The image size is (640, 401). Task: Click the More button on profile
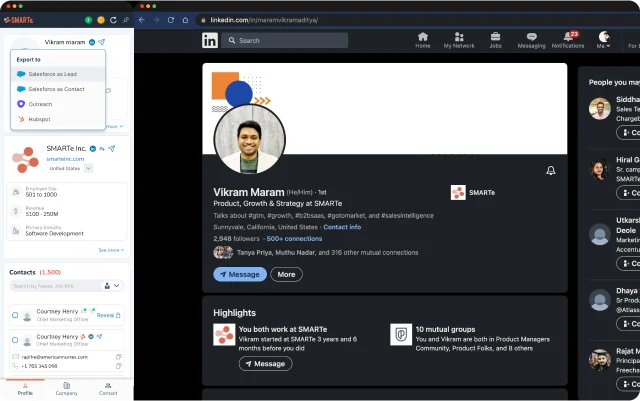[x=287, y=274]
